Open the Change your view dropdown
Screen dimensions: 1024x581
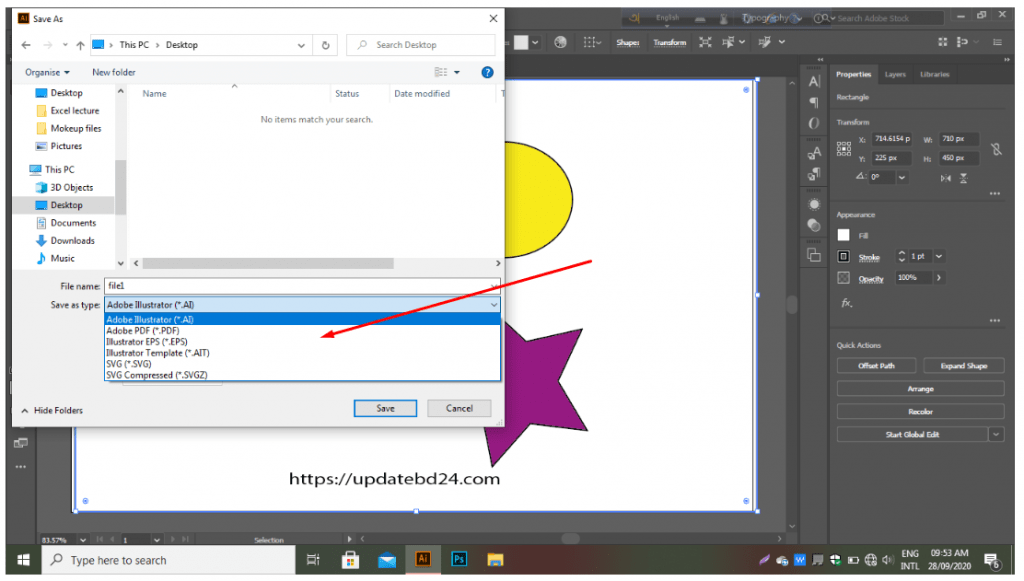457,72
